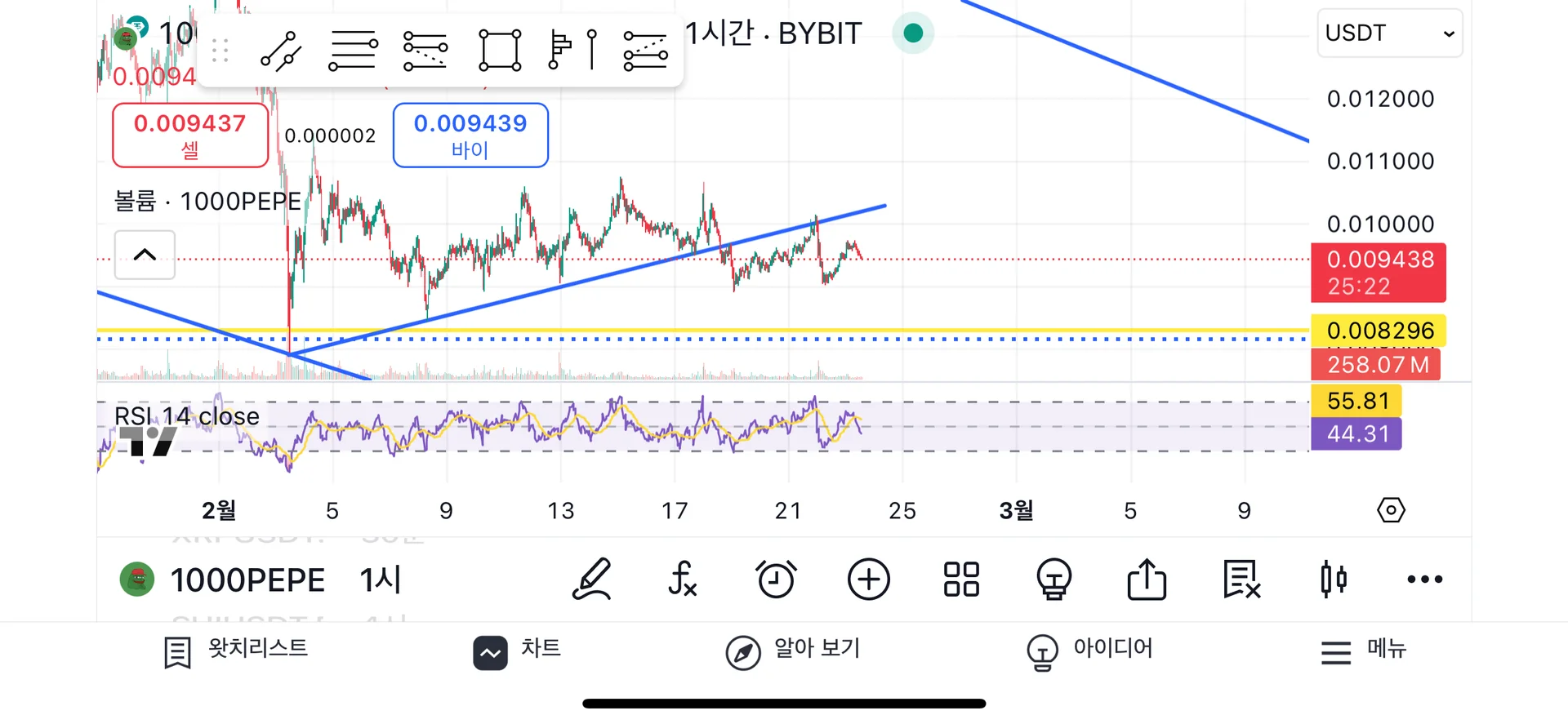Viewport: 1568px width, 724px height.
Task: Tap the 17 date on time axis
Action: tap(675, 511)
